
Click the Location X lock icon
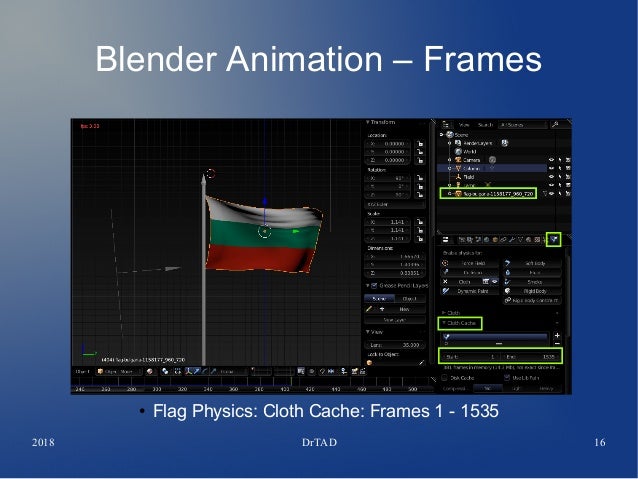[421, 144]
